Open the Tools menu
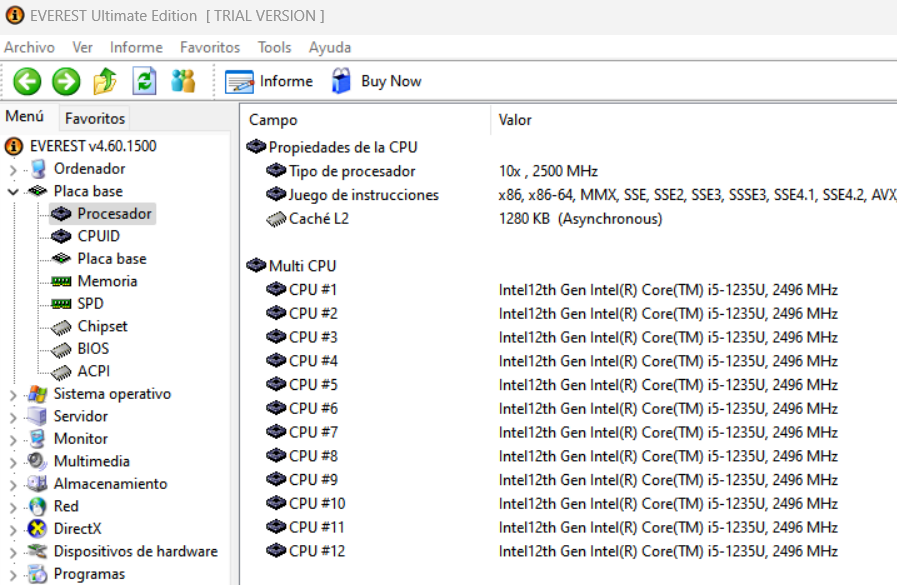Image resolution: width=897 pixels, height=585 pixels. [x=275, y=47]
